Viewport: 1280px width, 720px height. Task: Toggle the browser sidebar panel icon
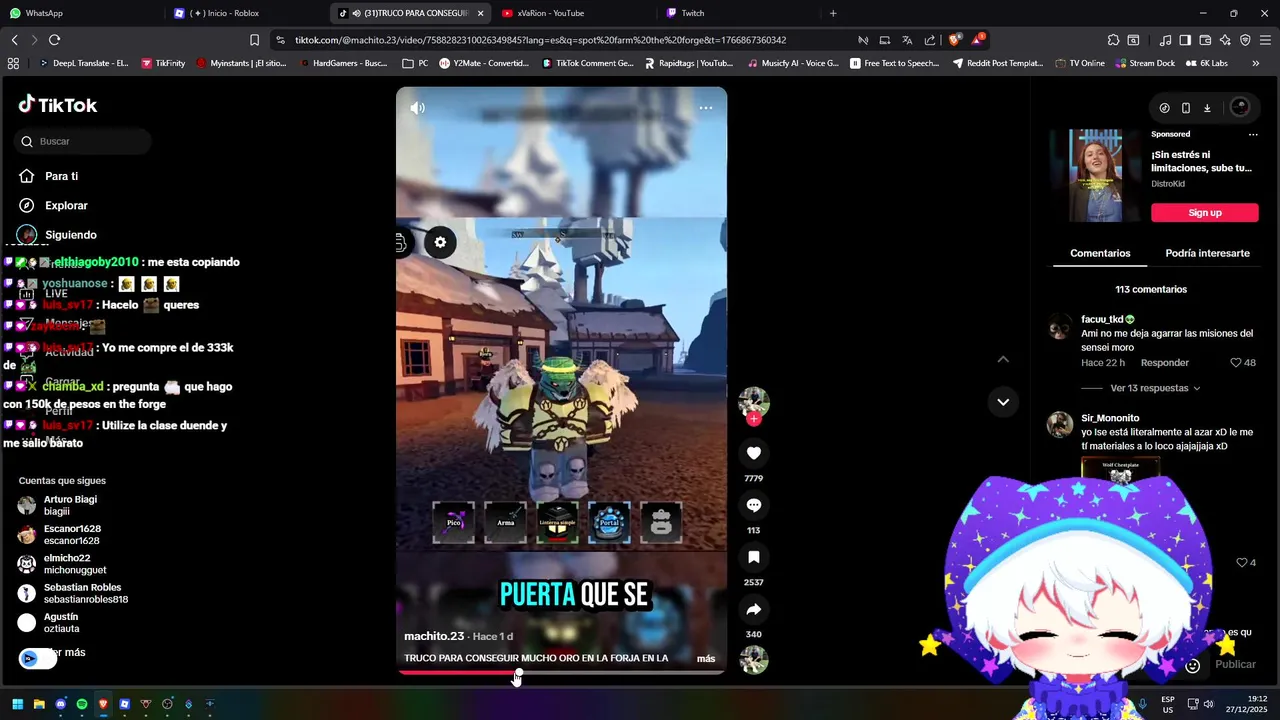[1185, 40]
